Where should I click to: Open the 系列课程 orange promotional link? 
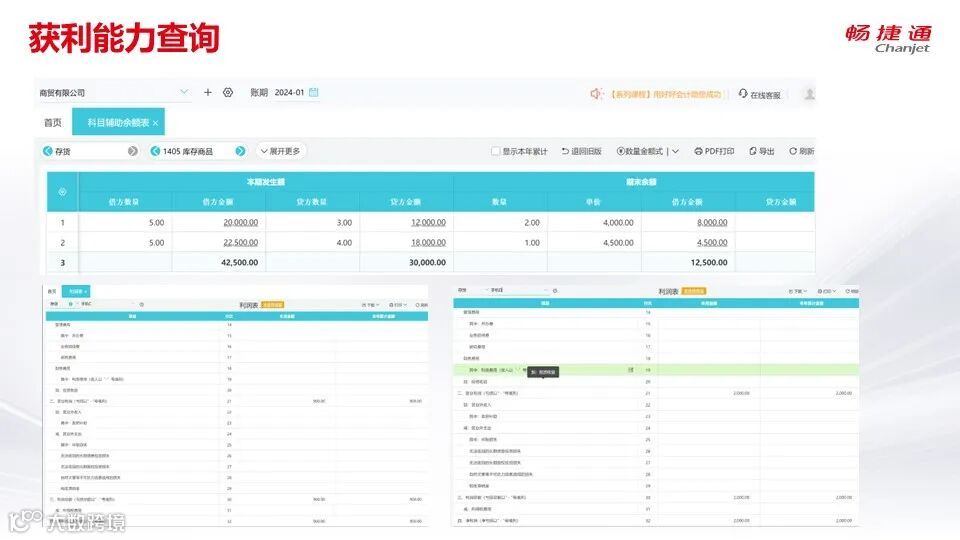click(x=666, y=94)
